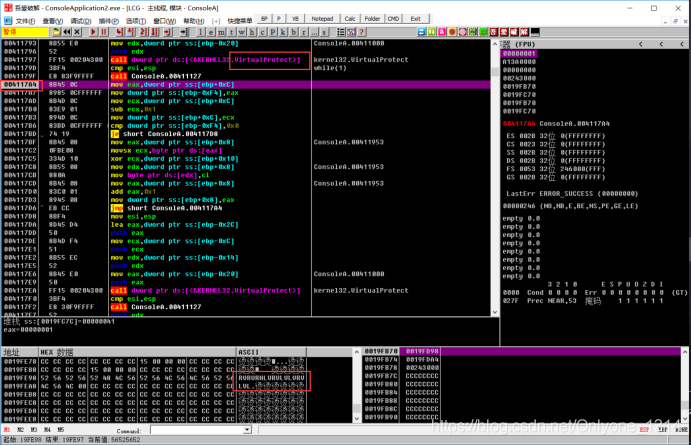Open the Log window with 'l' button
The height and width of the screenshot is (445, 691).
(x=200, y=32)
